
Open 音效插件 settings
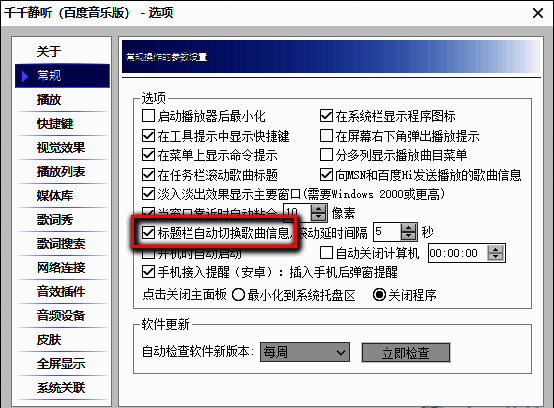pos(62,292)
